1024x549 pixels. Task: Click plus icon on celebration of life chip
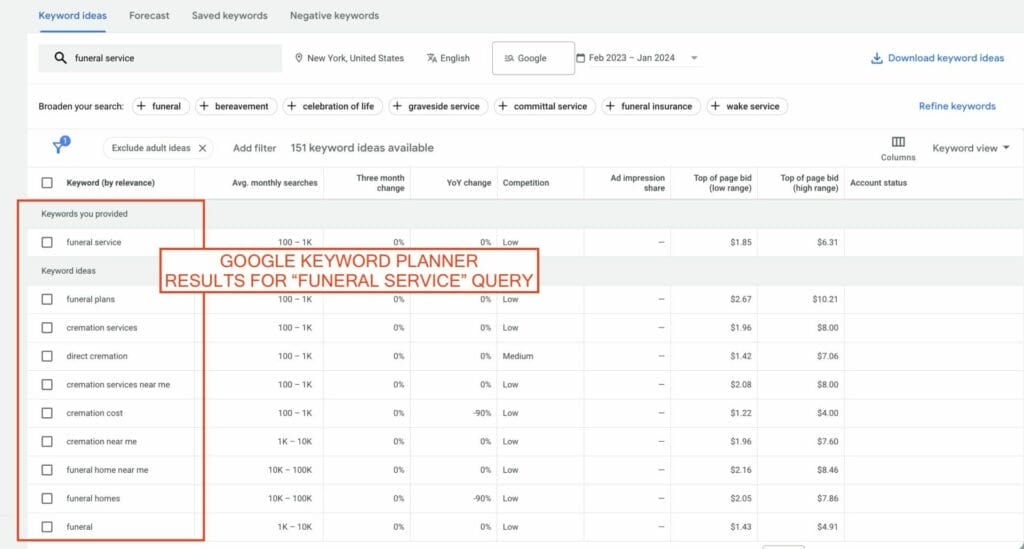291,106
